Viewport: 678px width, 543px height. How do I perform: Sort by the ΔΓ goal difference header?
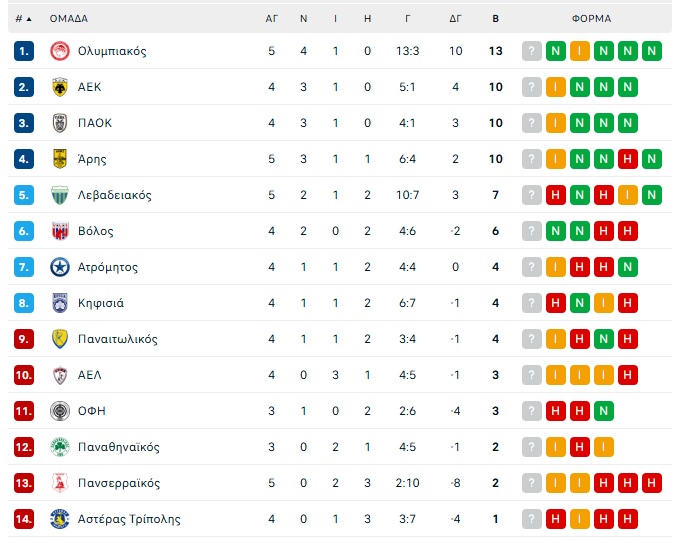pyautogui.click(x=455, y=19)
